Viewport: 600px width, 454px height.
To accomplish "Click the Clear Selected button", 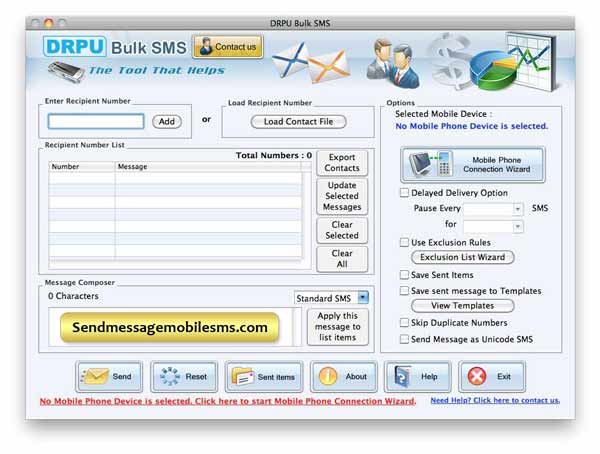I will (x=342, y=230).
